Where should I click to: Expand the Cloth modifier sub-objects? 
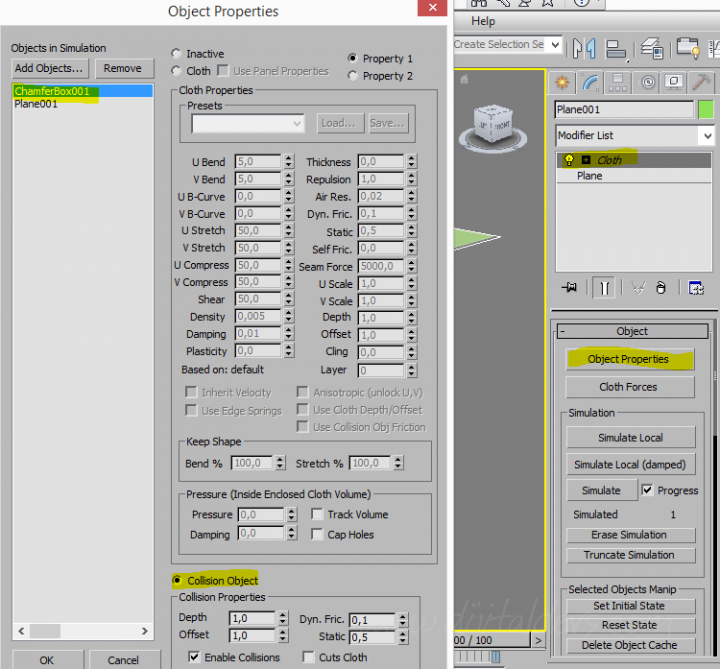586,160
